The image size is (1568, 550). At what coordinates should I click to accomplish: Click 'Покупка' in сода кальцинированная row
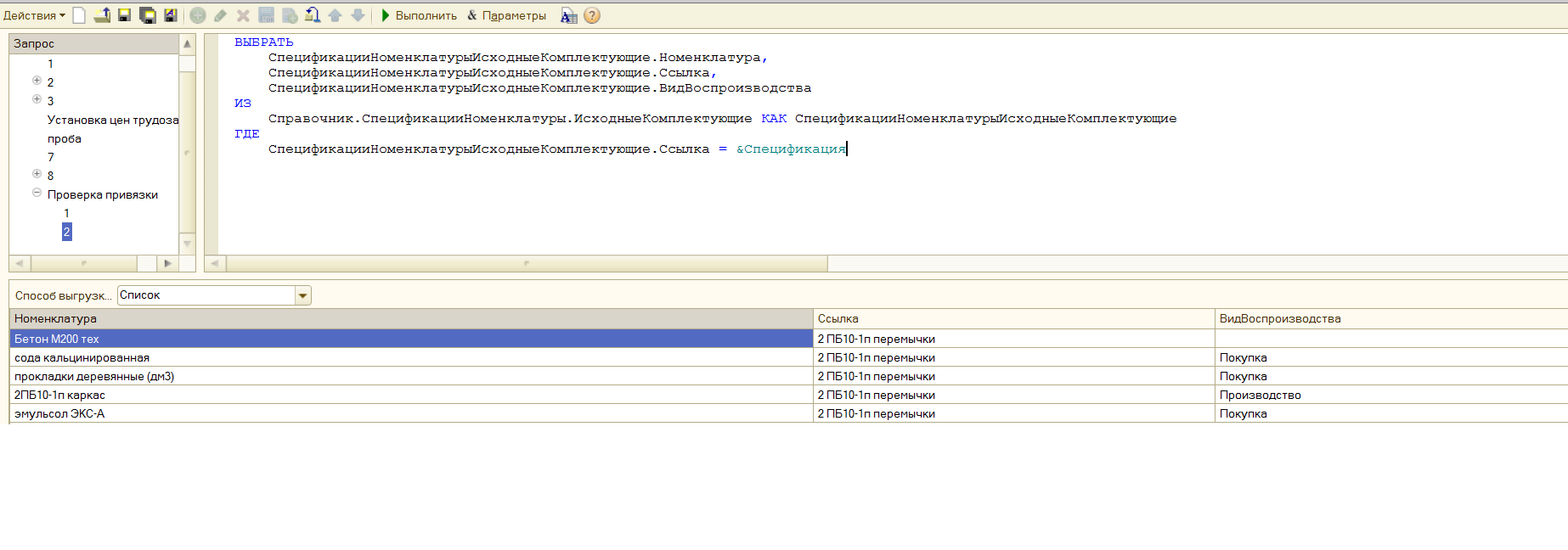tap(1391, 357)
